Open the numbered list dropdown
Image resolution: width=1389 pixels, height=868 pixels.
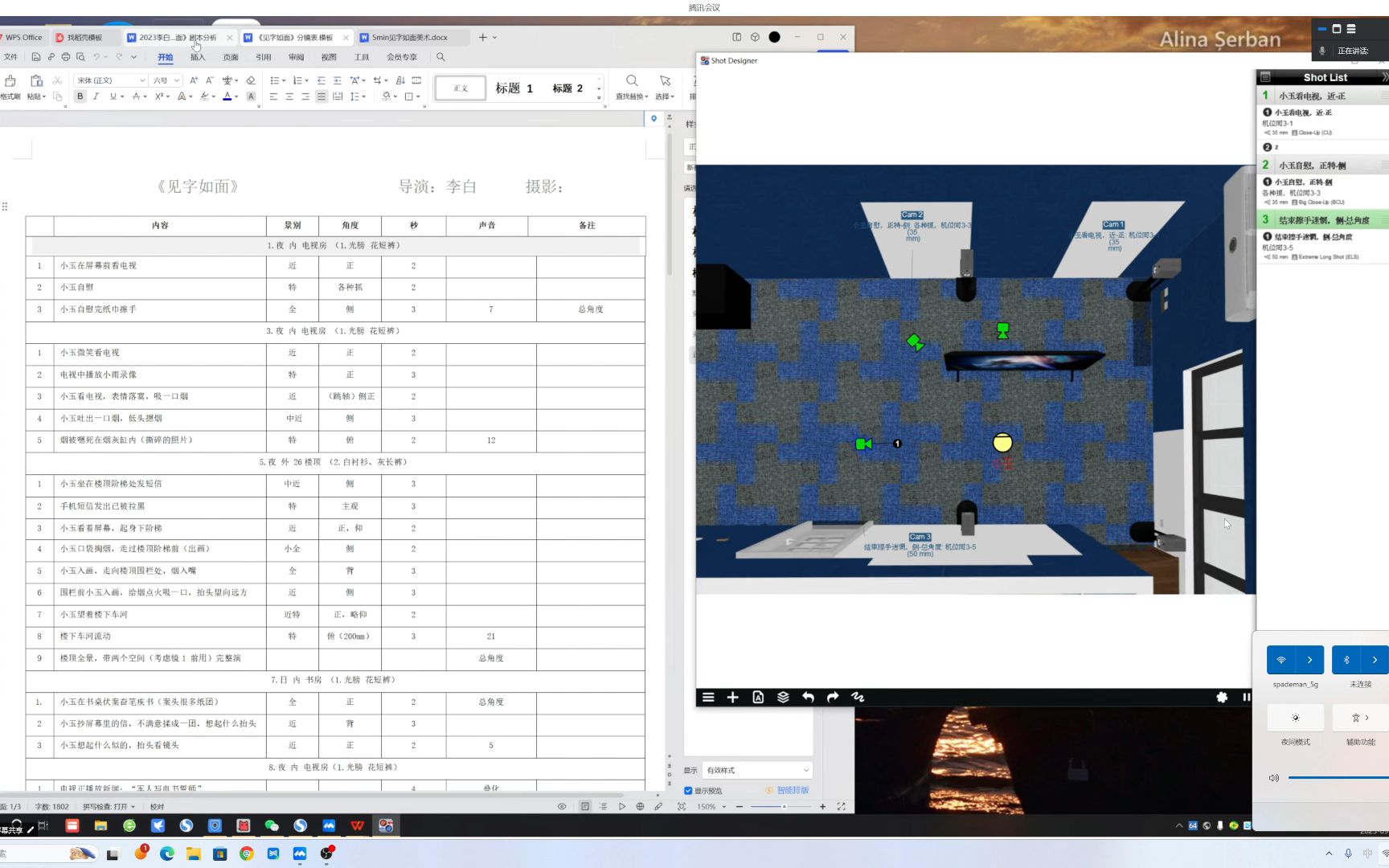[306, 80]
